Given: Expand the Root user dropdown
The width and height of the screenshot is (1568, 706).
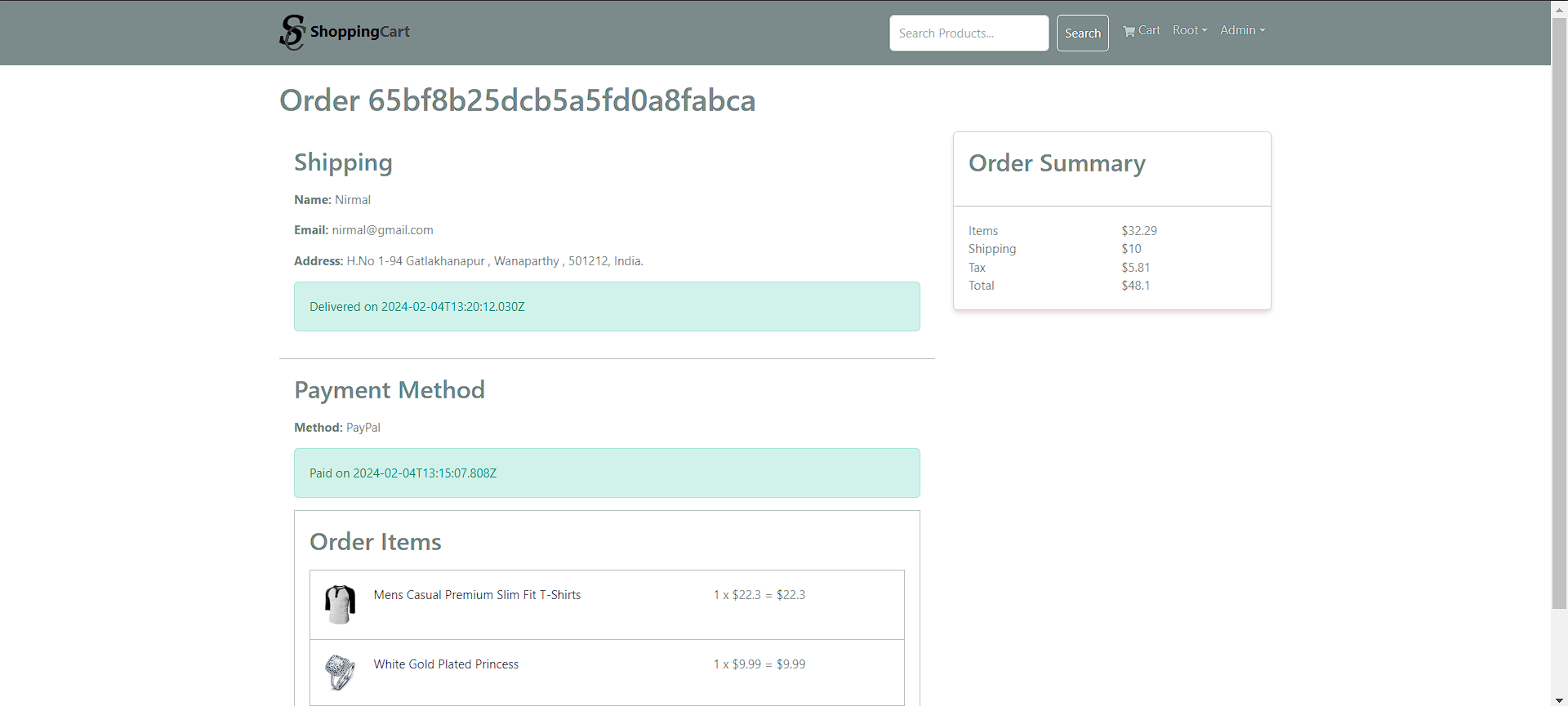Looking at the screenshot, I should click(1189, 30).
